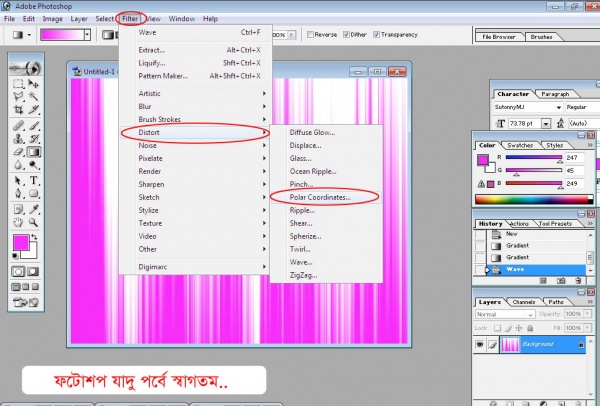The height and width of the screenshot is (406, 600).
Task: Select the Dodge tool
Action: (x=34, y=165)
